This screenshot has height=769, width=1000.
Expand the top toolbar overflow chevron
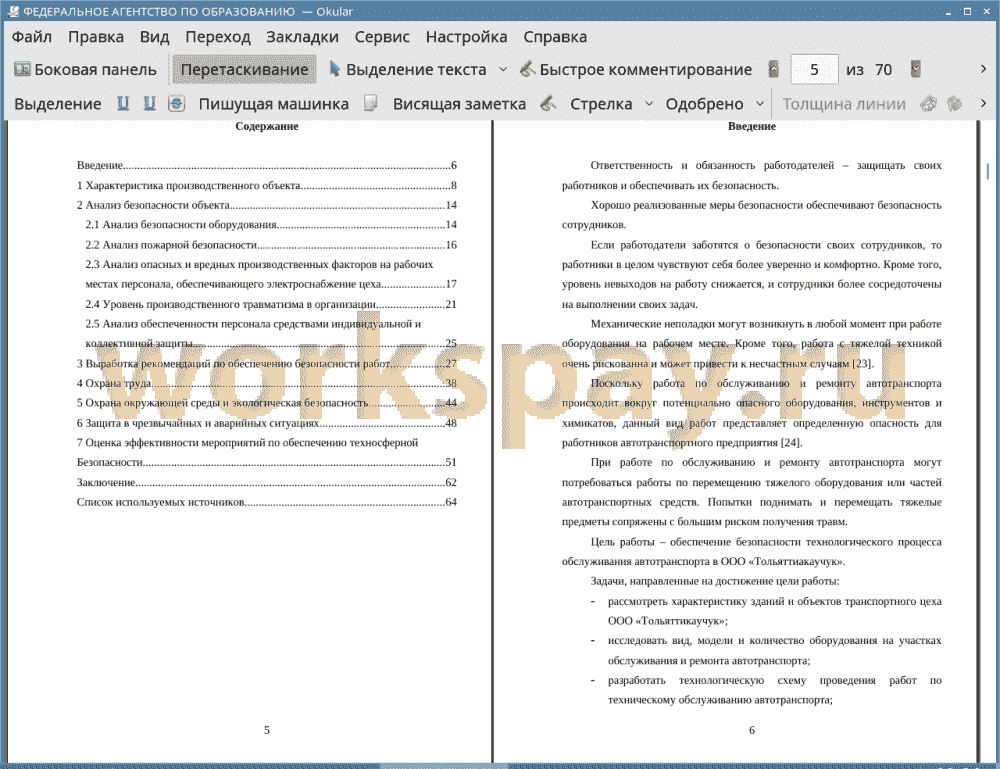[983, 69]
